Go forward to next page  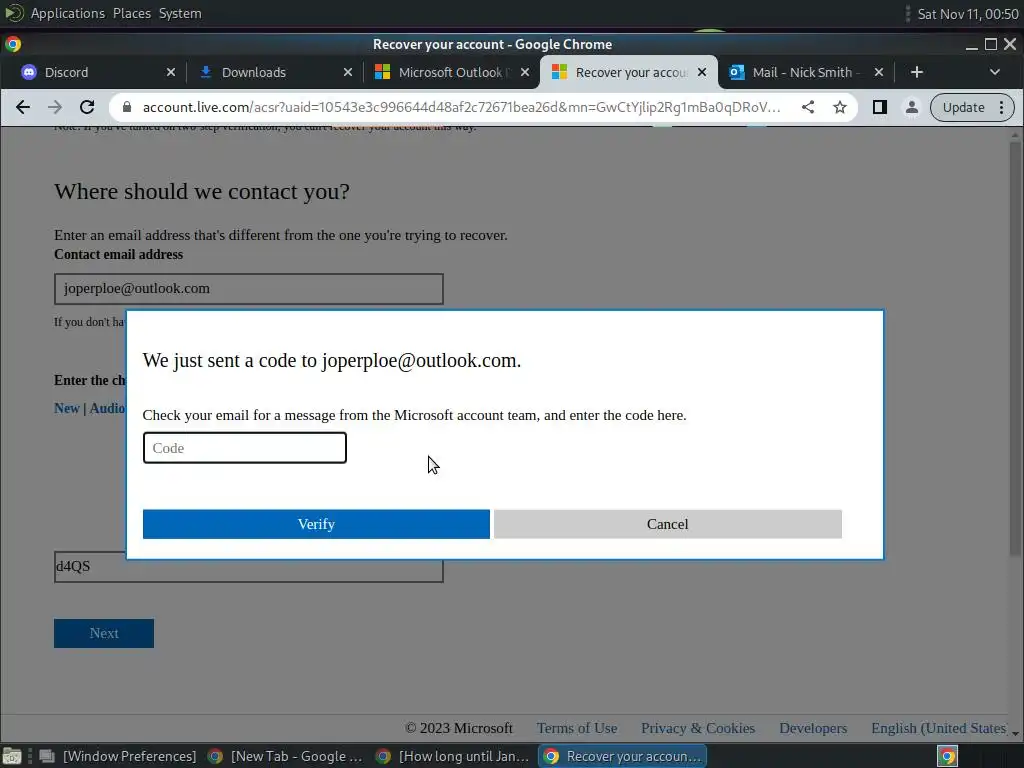point(55,107)
